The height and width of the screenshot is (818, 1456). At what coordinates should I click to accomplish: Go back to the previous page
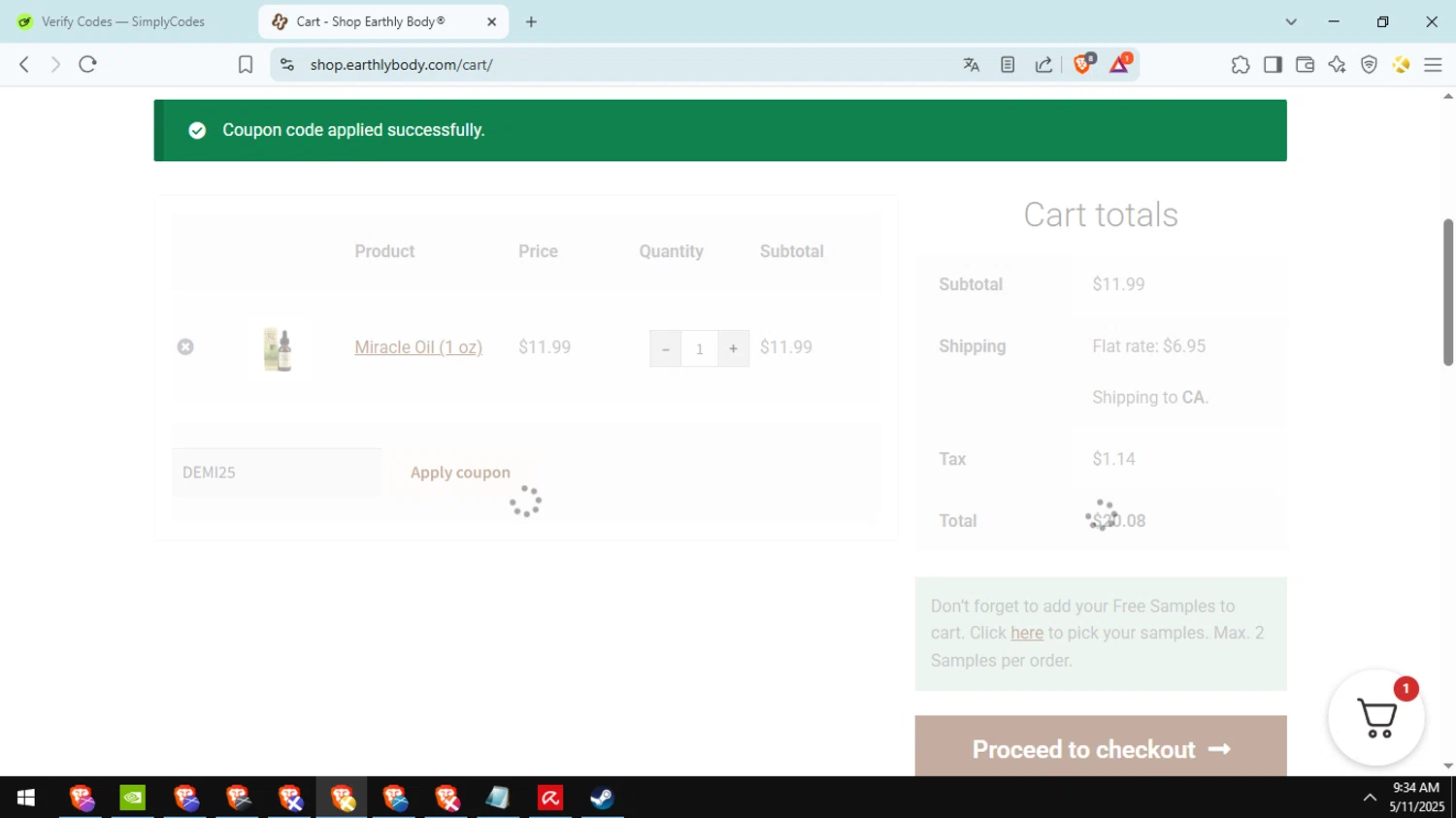tap(24, 65)
